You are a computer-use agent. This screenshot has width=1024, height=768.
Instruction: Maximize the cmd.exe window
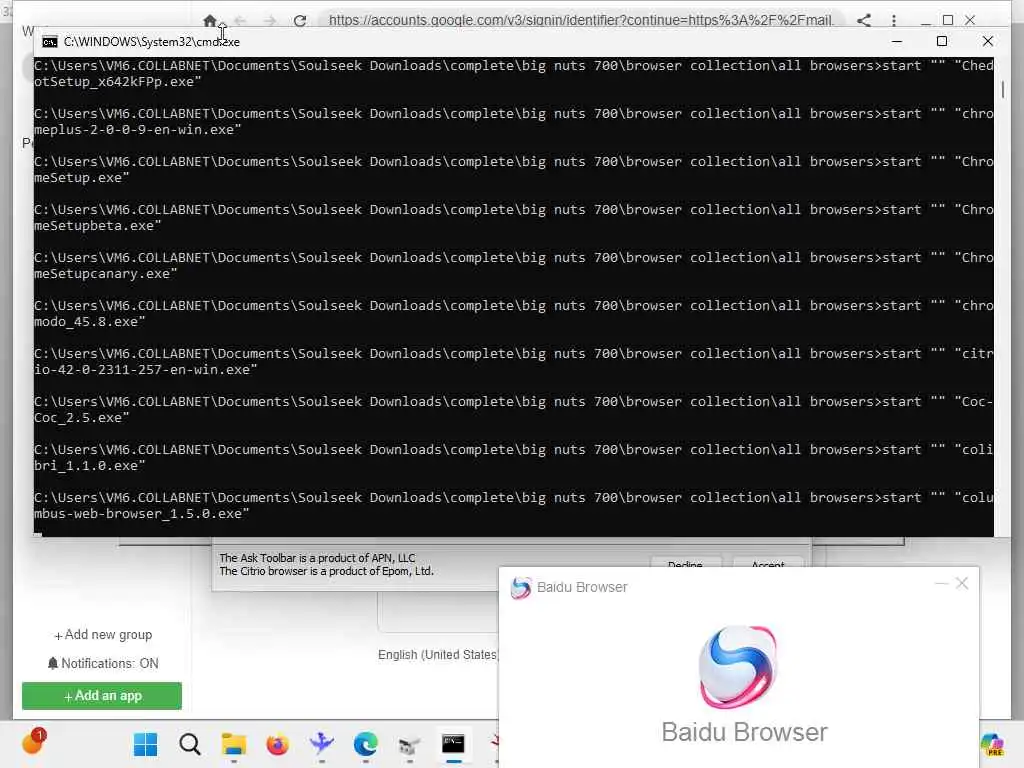942,41
